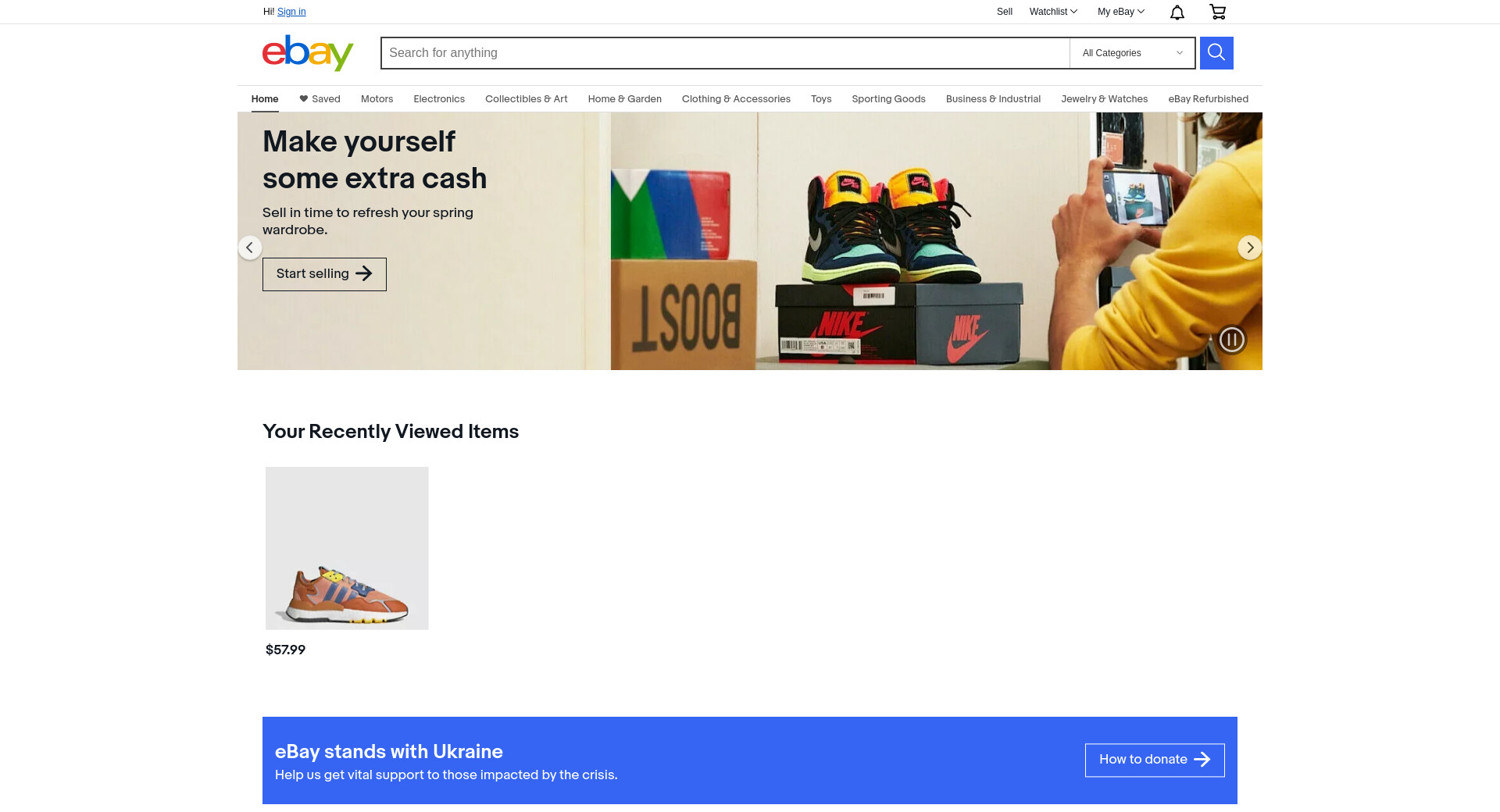Click the Sell link in header

pyautogui.click(x=1005, y=12)
